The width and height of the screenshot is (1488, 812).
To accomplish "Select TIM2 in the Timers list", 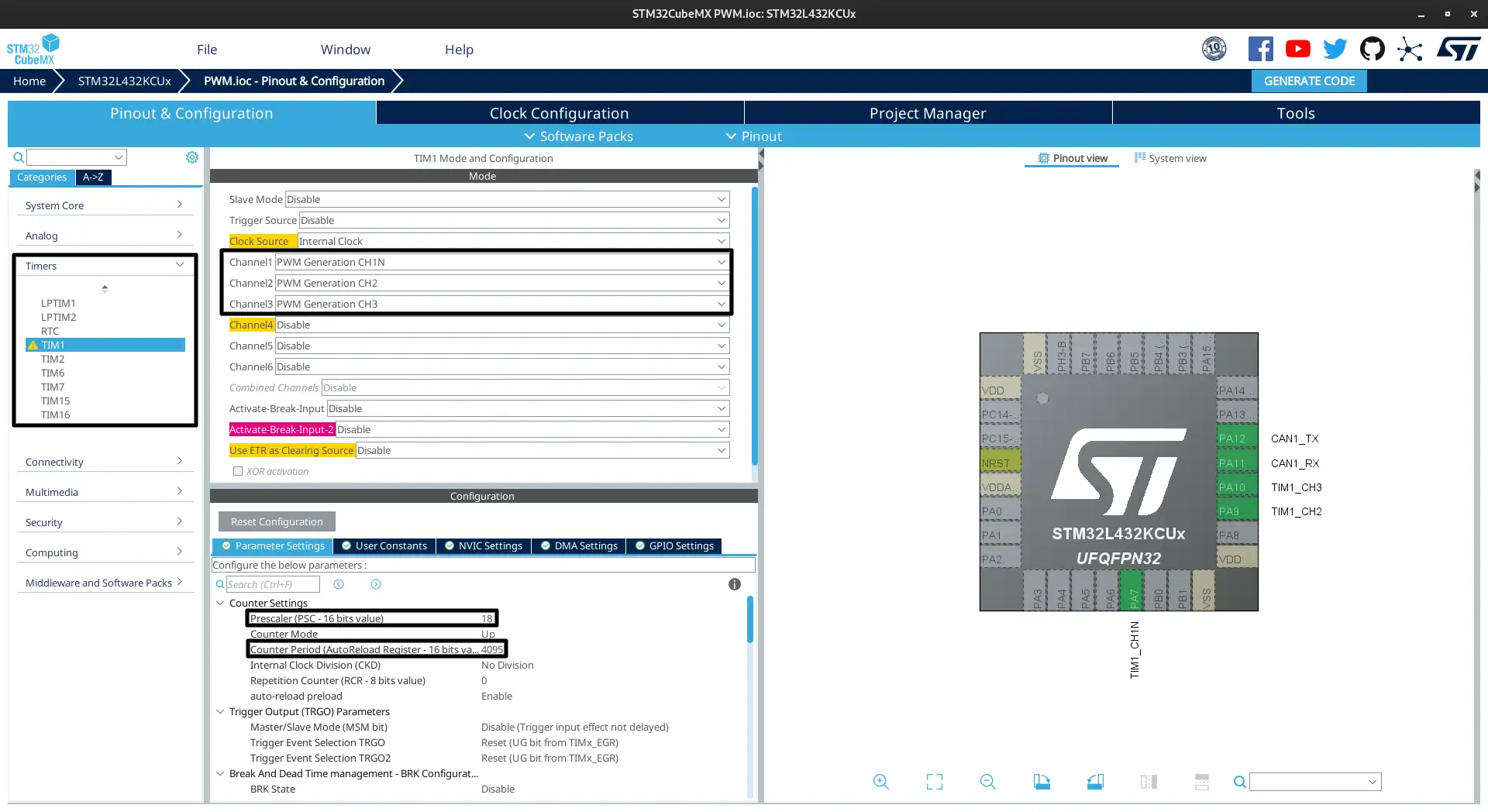I will click(x=53, y=359).
